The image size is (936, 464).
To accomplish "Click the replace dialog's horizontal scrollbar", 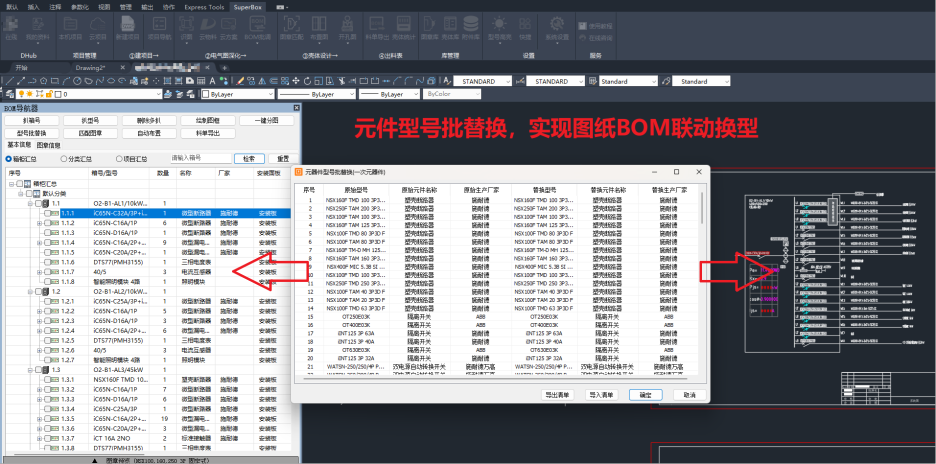I will tap(497, 379).
